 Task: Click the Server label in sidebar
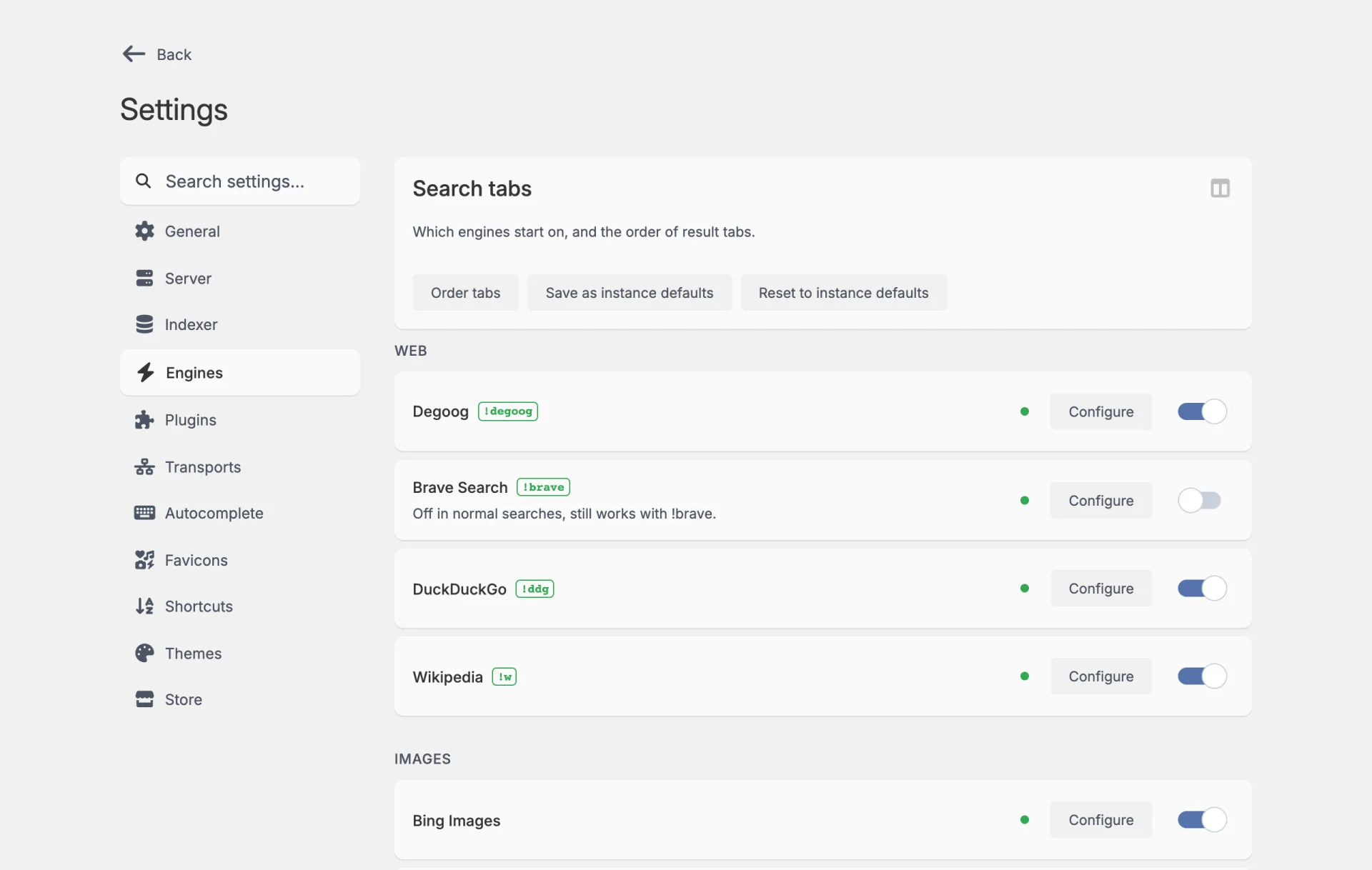click(x=188, y=279)
